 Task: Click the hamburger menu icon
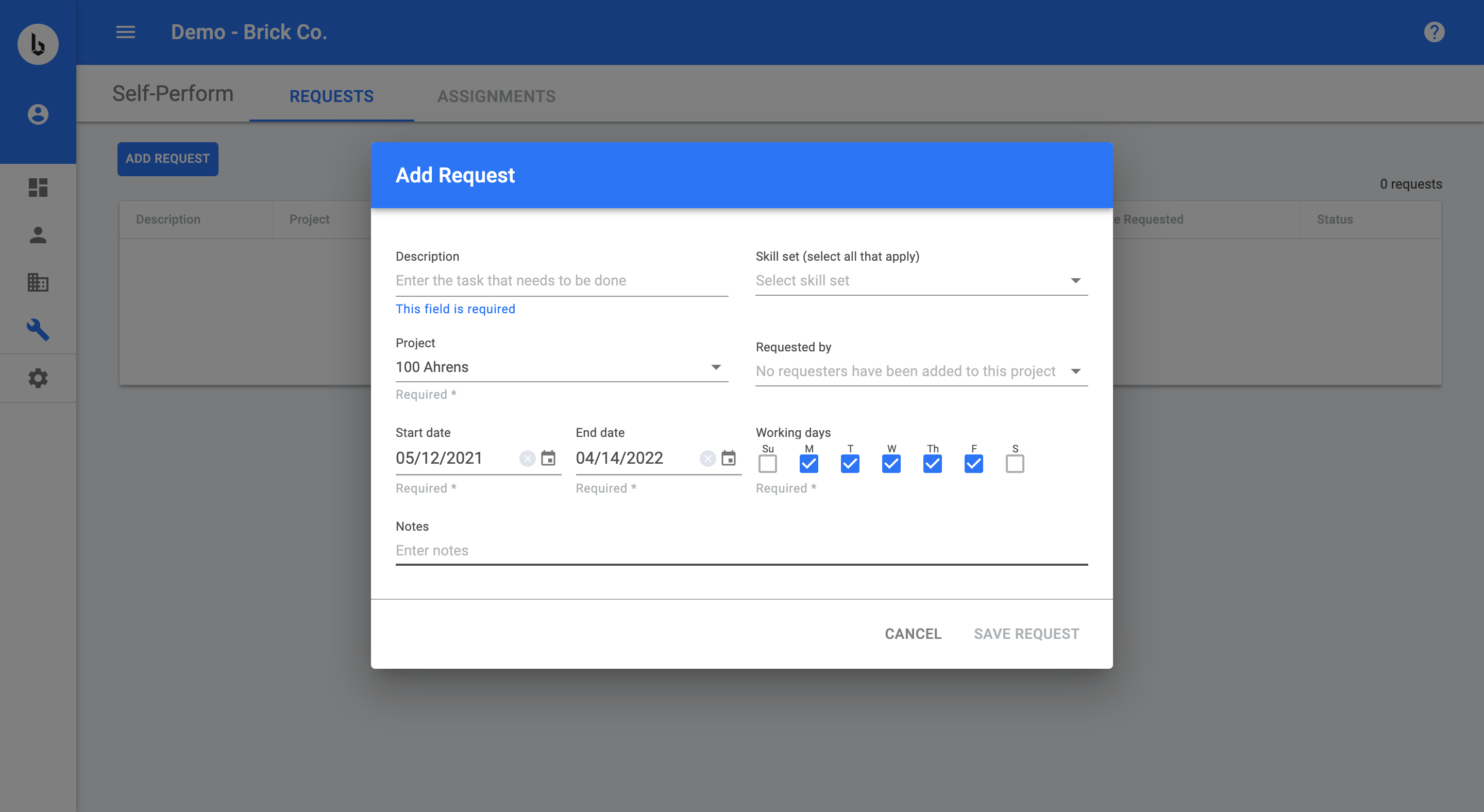126,32
